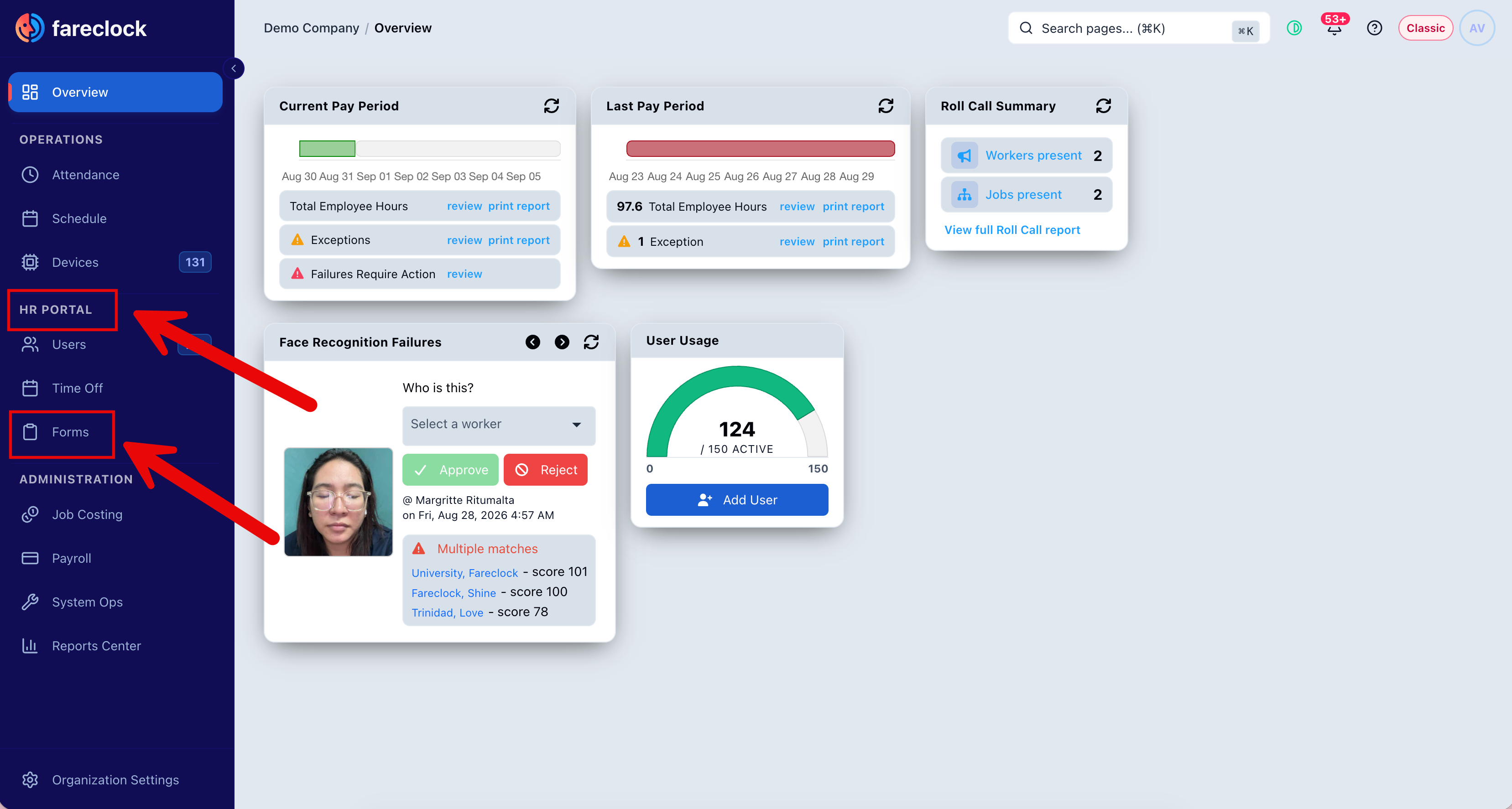Image resolution: width=1512 pixels, height=809 pixels.
Task: Click the green status indicator icon
Action: coord(1294,28)
